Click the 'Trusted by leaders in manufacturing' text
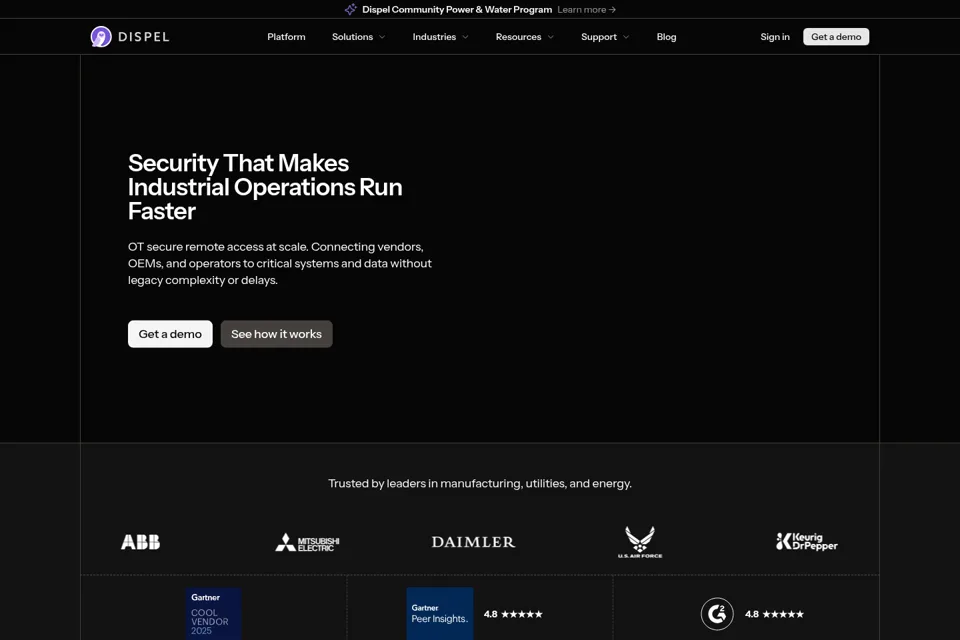The image size is (960, 640). tap(480, 484)
